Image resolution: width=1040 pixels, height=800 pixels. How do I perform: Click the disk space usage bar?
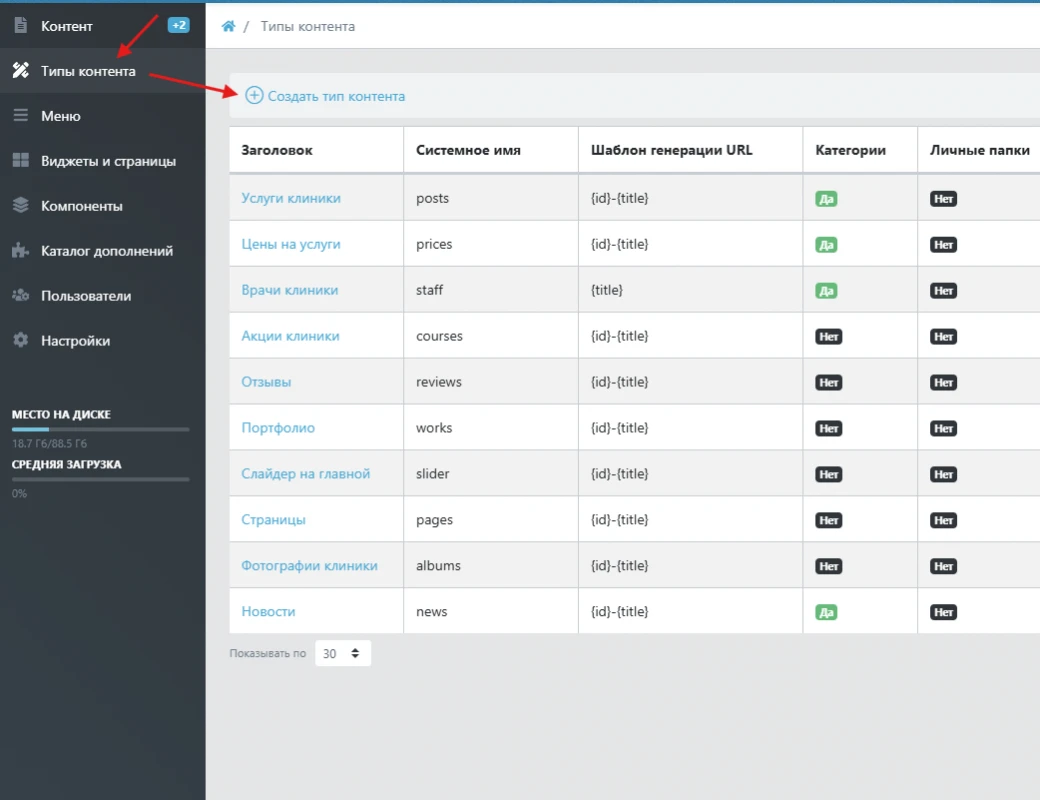(100, 429)
